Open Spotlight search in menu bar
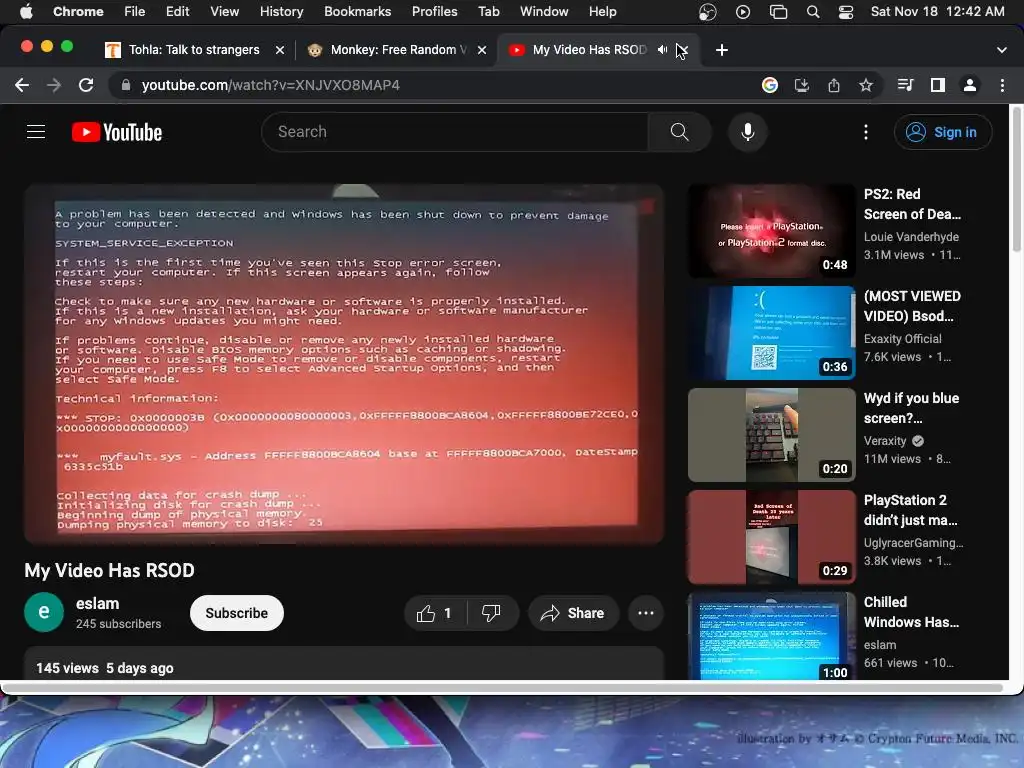Viewport: 1024px width, 768px height. 812,12
